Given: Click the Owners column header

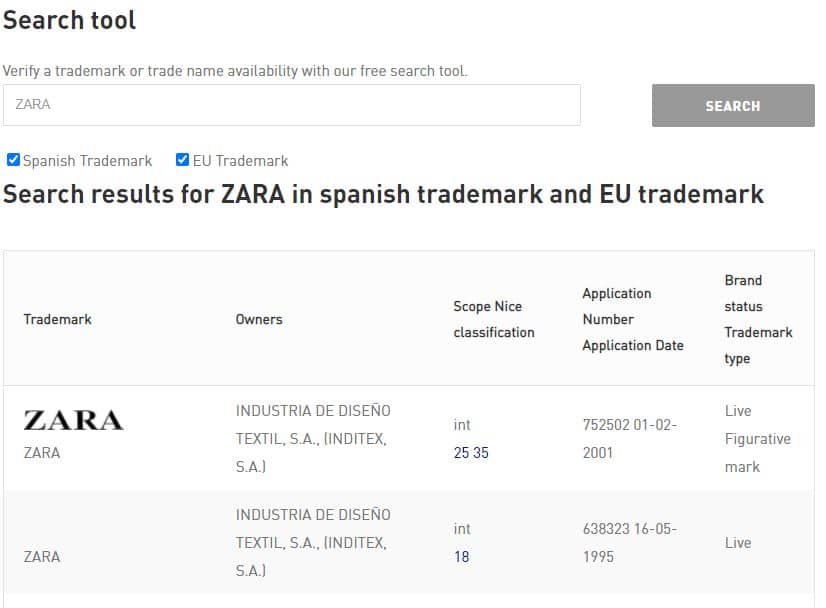Looking at the screenshot, I should pos(259,319).
